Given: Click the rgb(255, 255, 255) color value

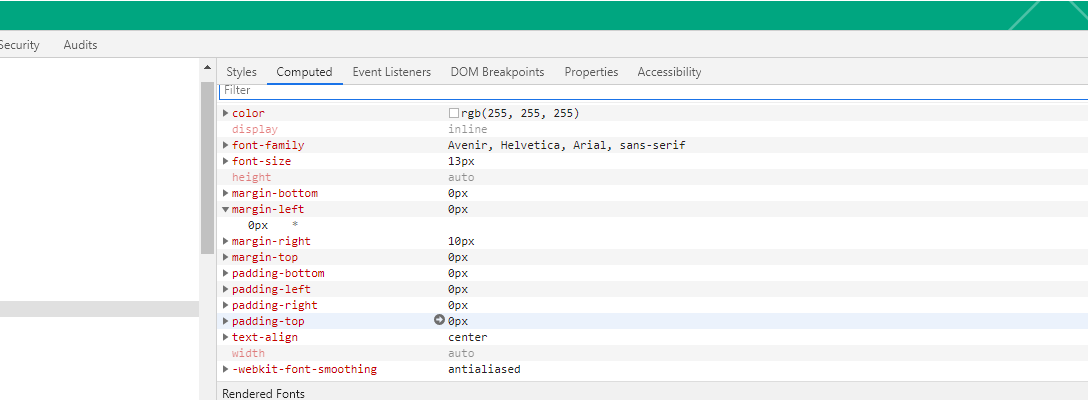Looking at the screenshot, I should pyautogui.click(x=520, y=113).
